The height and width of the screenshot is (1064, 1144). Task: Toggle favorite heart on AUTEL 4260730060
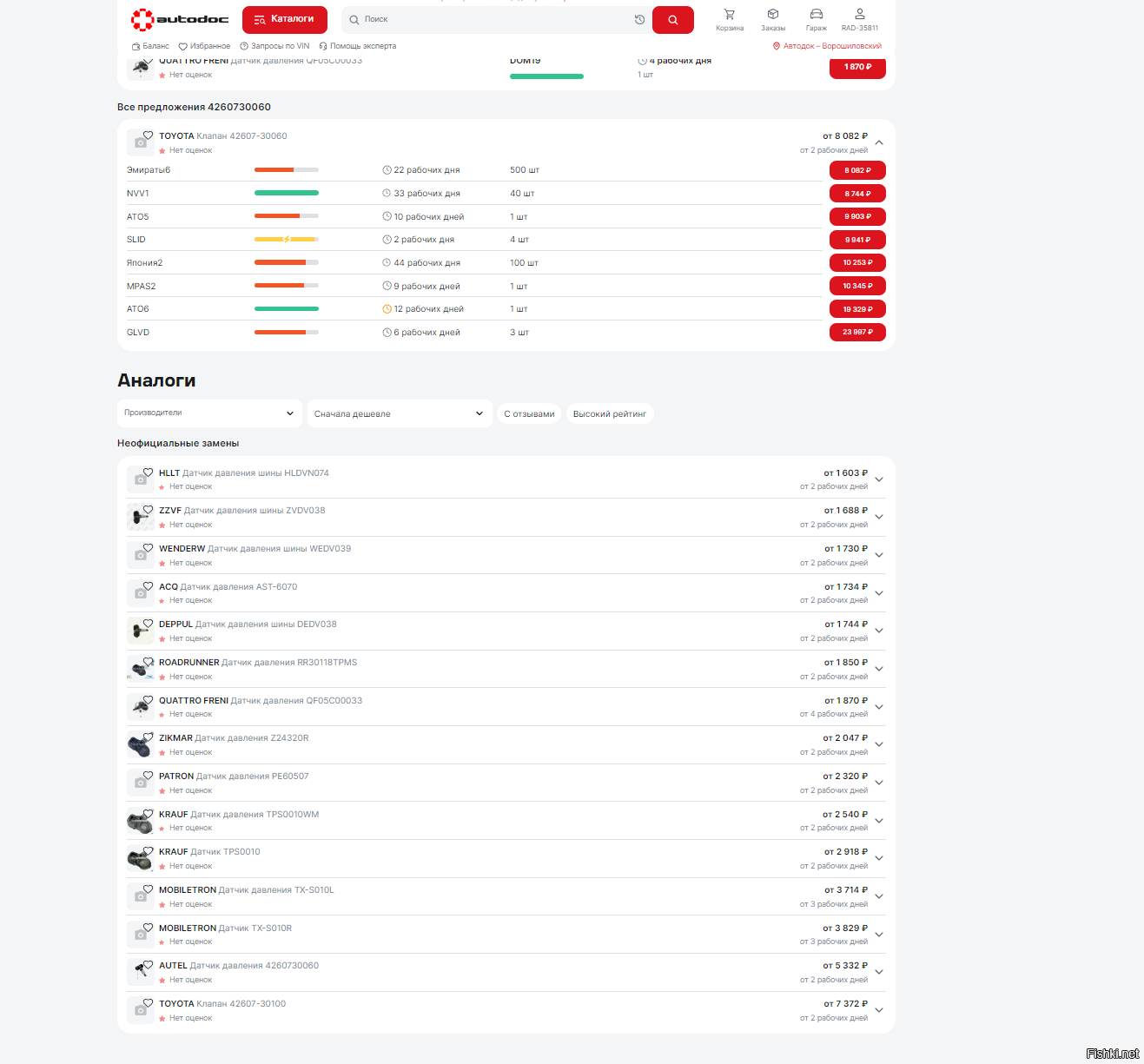[x=149, y=965]
